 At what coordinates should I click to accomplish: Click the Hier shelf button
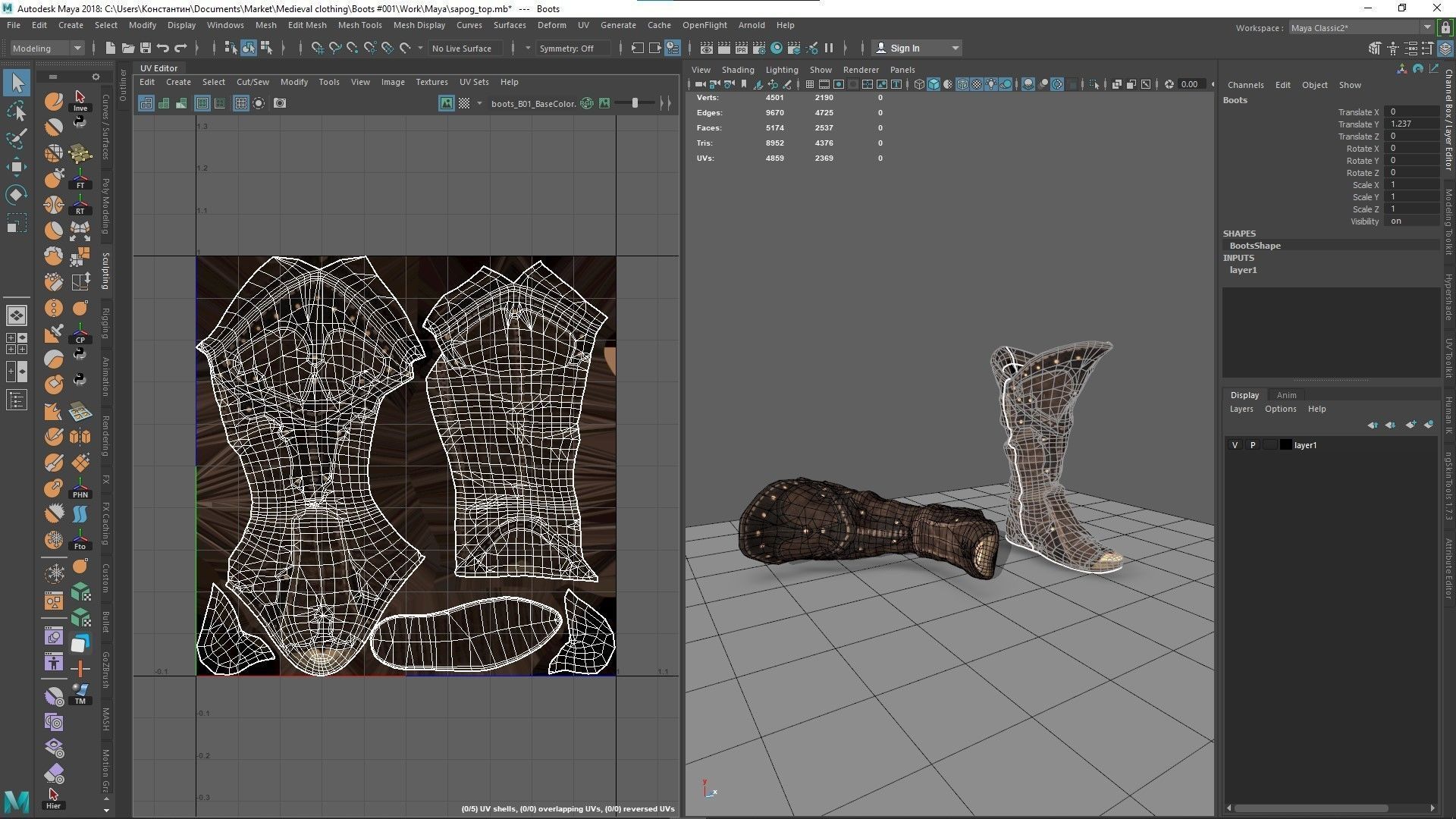click(x=54, y=798)
